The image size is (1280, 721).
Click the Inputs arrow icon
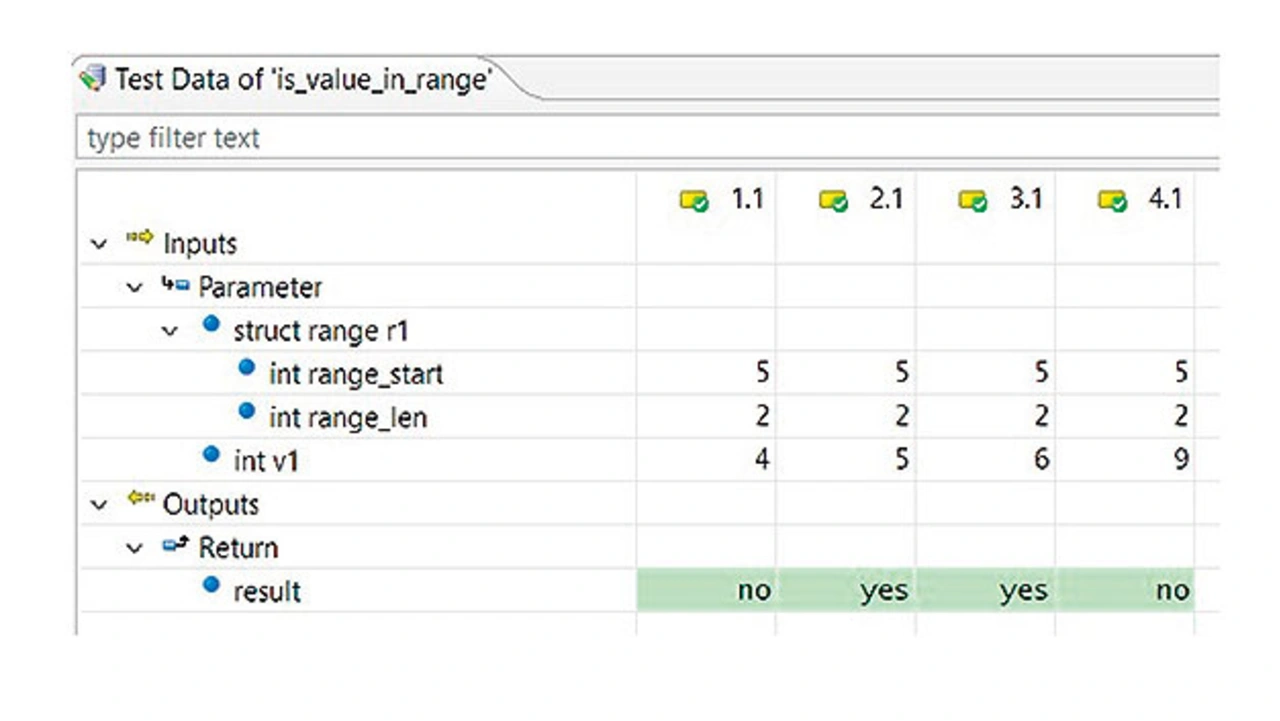(x=139, y=239)
